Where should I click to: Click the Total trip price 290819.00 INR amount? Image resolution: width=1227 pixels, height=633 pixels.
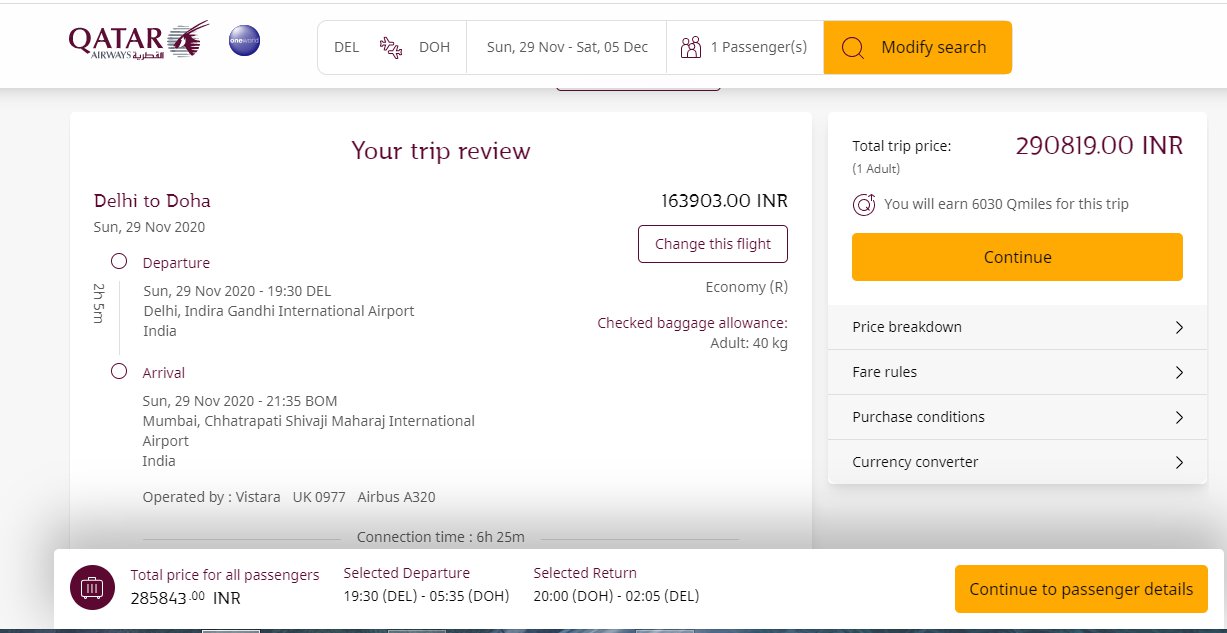[1099, 146]
